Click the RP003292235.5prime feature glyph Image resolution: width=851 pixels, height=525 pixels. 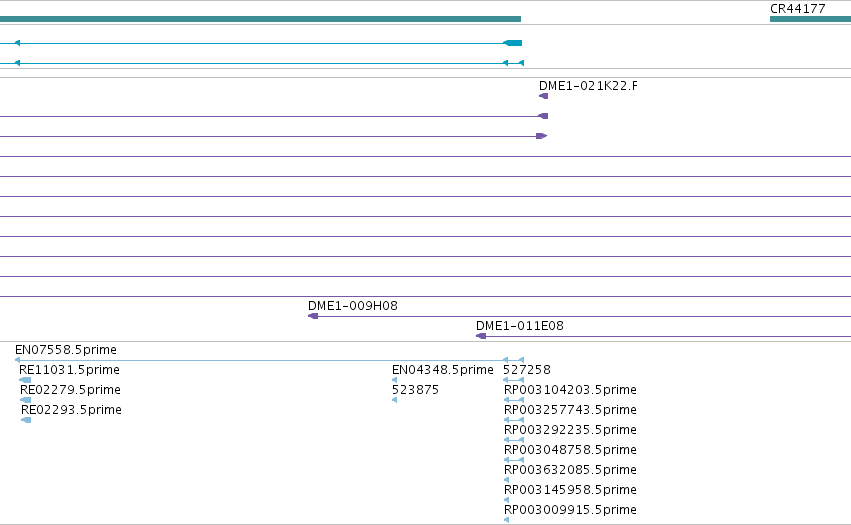click(x=514, y=440)
